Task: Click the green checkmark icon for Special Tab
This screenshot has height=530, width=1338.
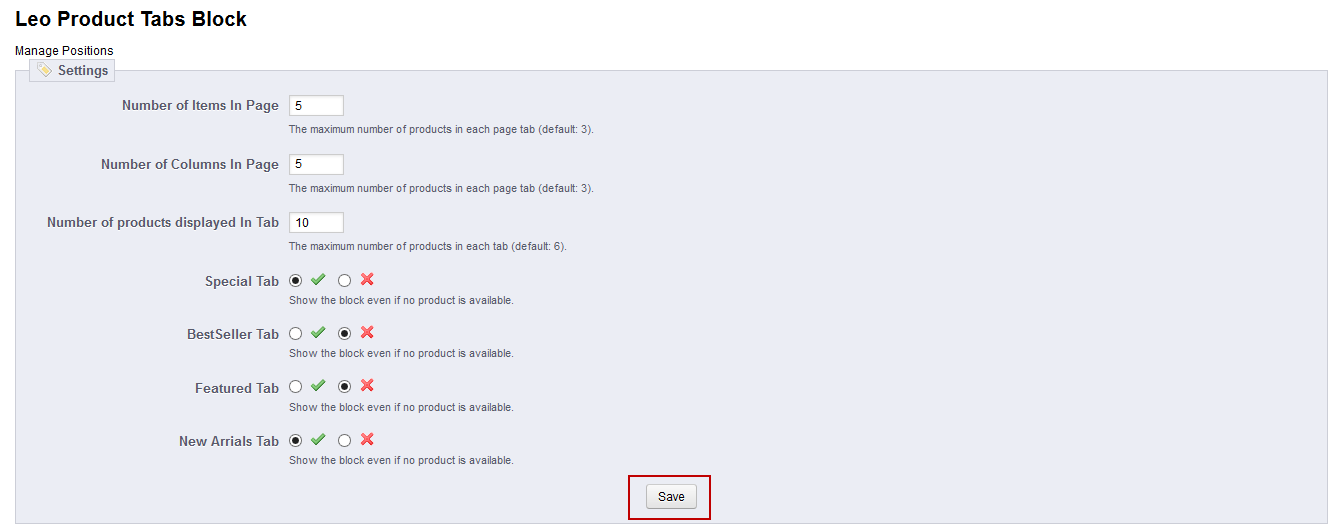Action: point(318,280)
